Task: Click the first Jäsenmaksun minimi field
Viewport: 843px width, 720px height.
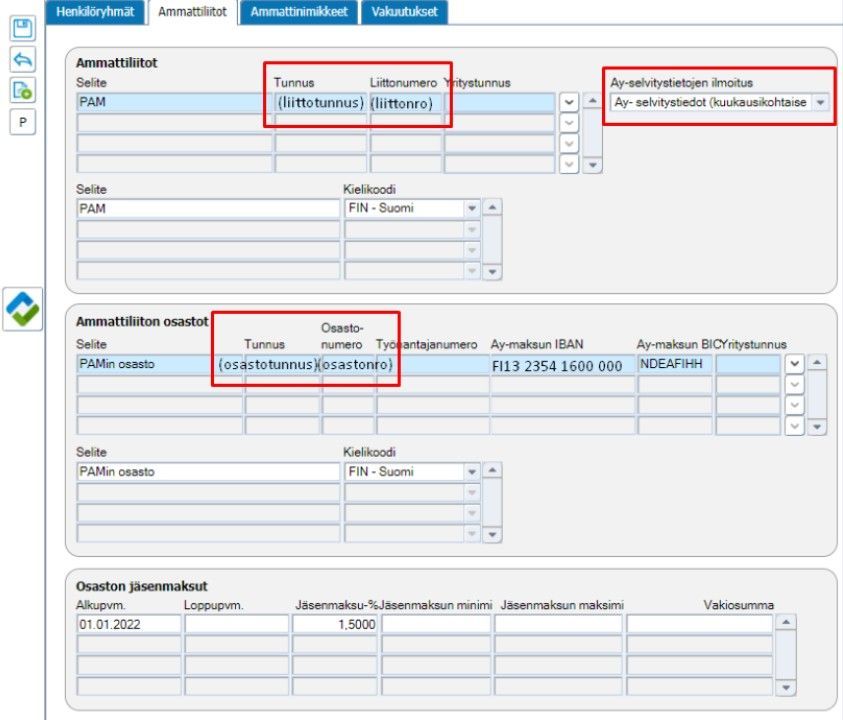Action: pyautogui.click(x=436, y=624)
